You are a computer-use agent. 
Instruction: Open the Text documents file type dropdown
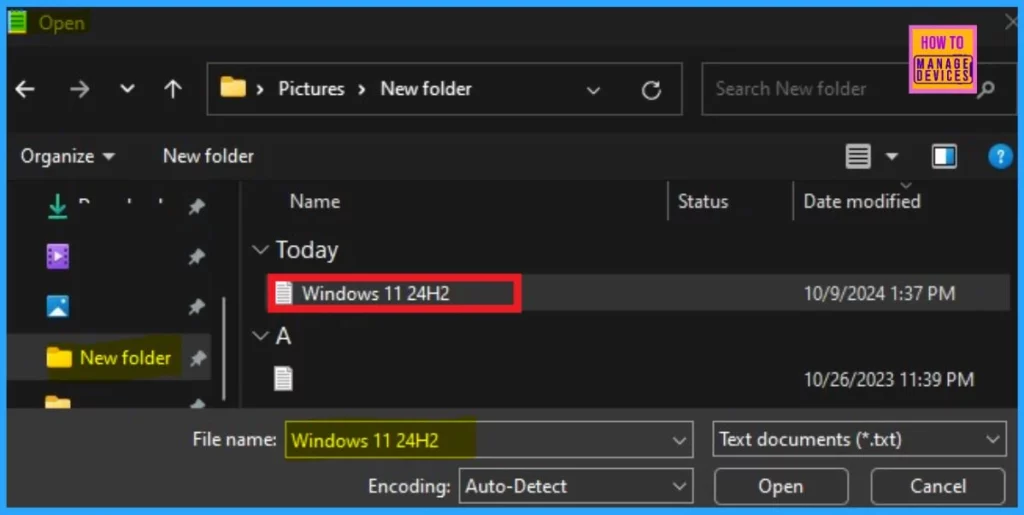coord(859,439)
